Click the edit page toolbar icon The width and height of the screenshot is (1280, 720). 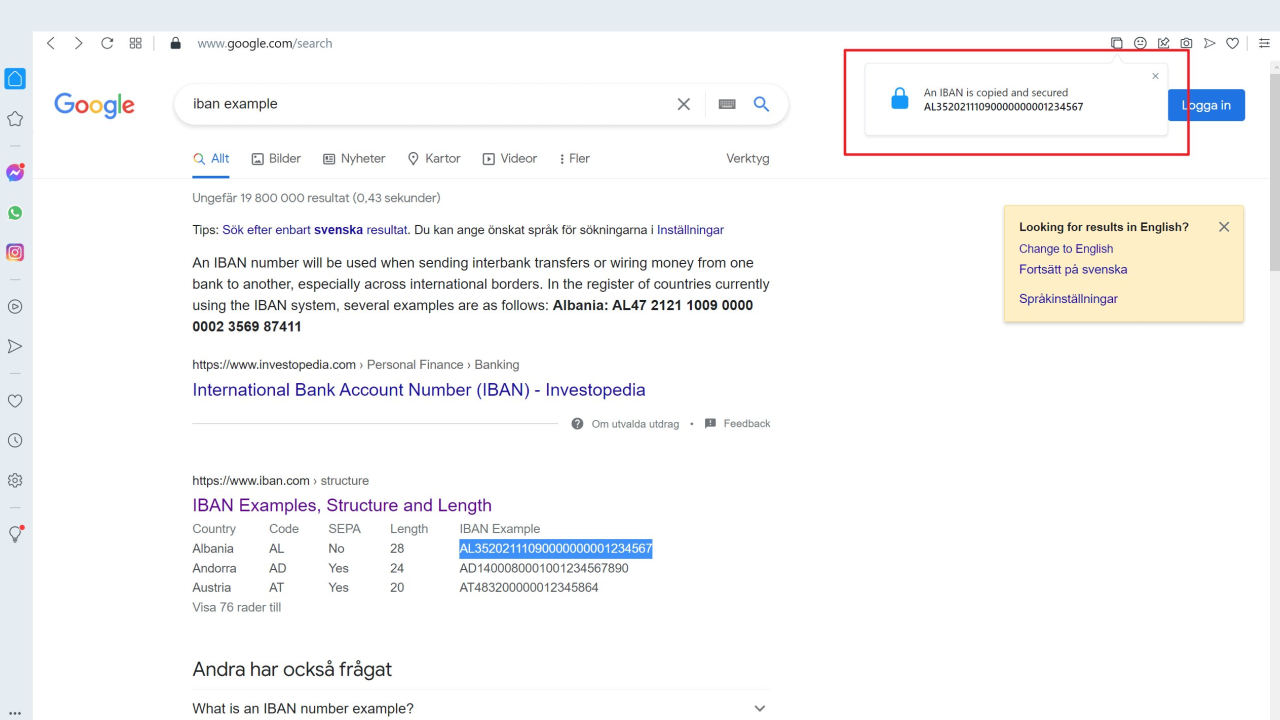[x=1164, y=43]
